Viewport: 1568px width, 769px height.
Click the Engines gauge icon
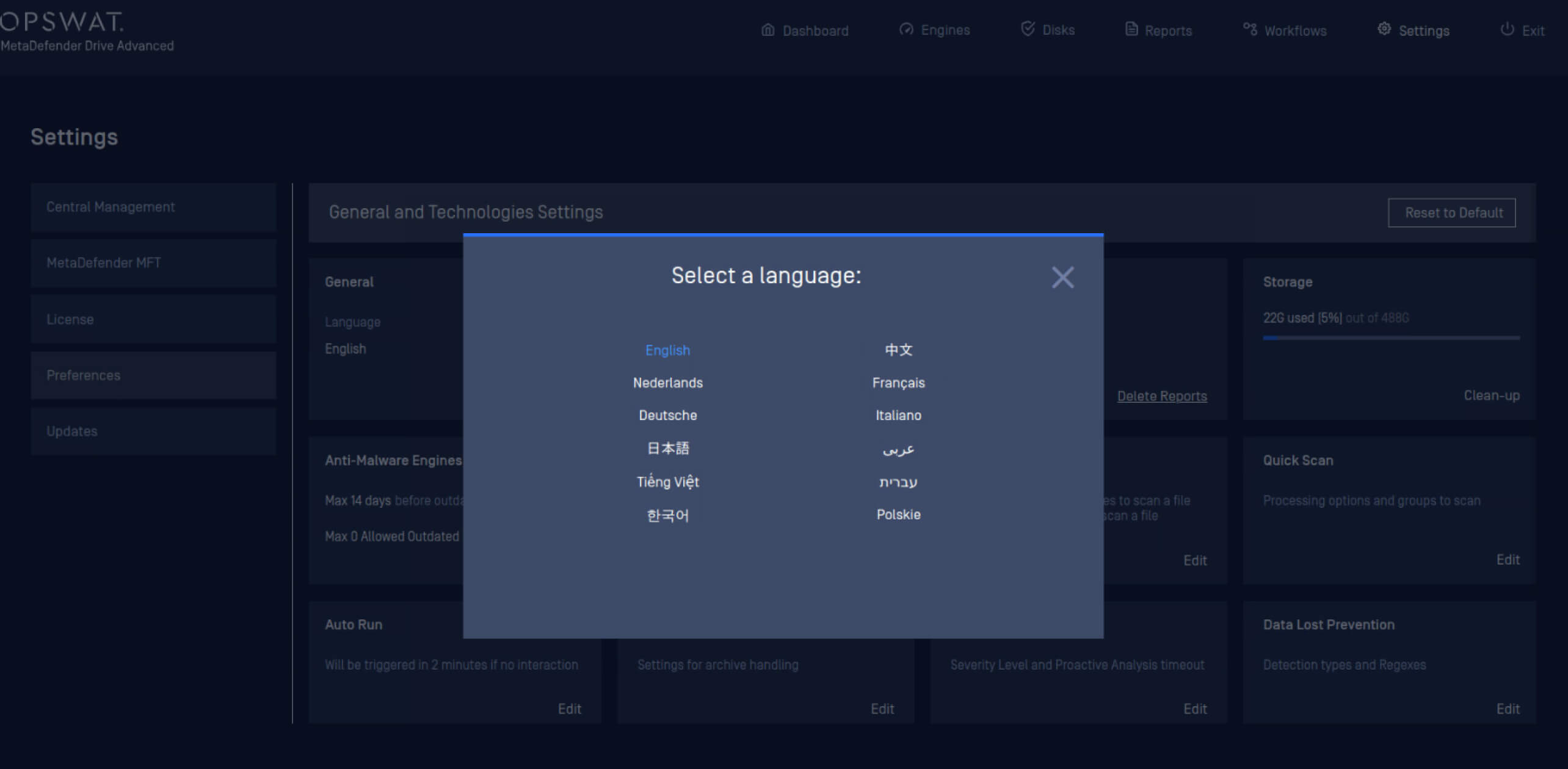pos(906,29)
